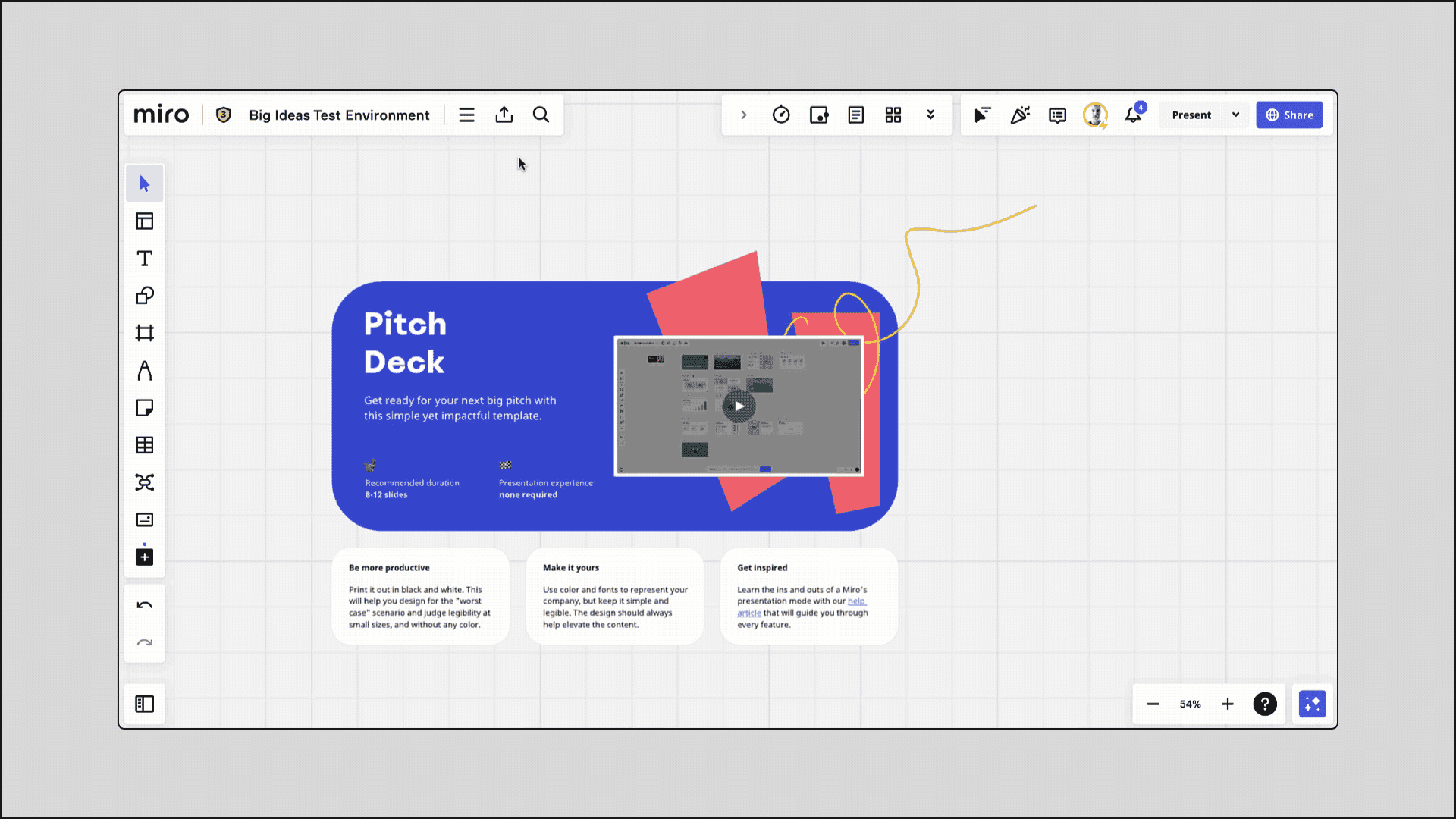Image resolution: width=1456 pixels, height=819 pixels.
Task: Expand the collapsed toolbar chevron
Action: (744, 115)
